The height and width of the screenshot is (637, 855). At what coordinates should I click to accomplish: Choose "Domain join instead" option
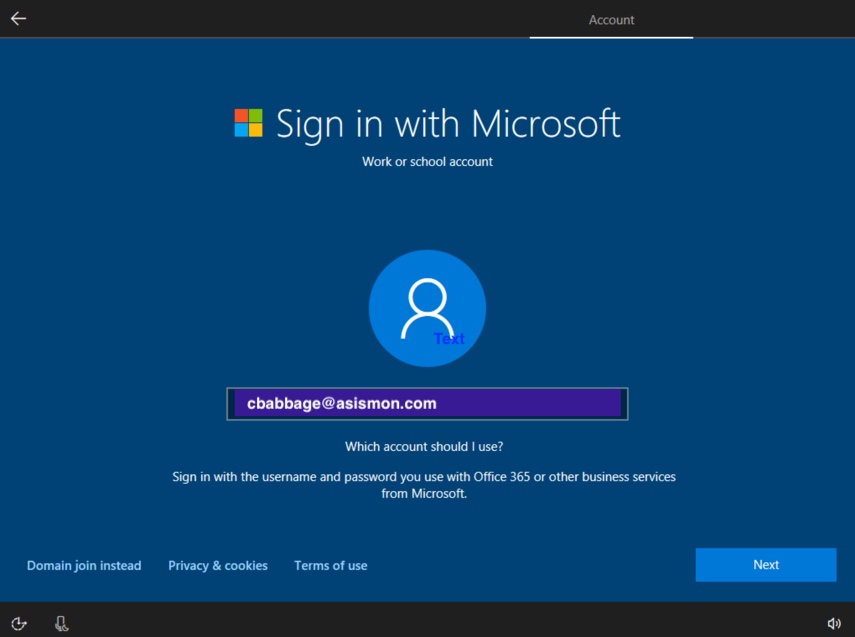coord(84,566)
